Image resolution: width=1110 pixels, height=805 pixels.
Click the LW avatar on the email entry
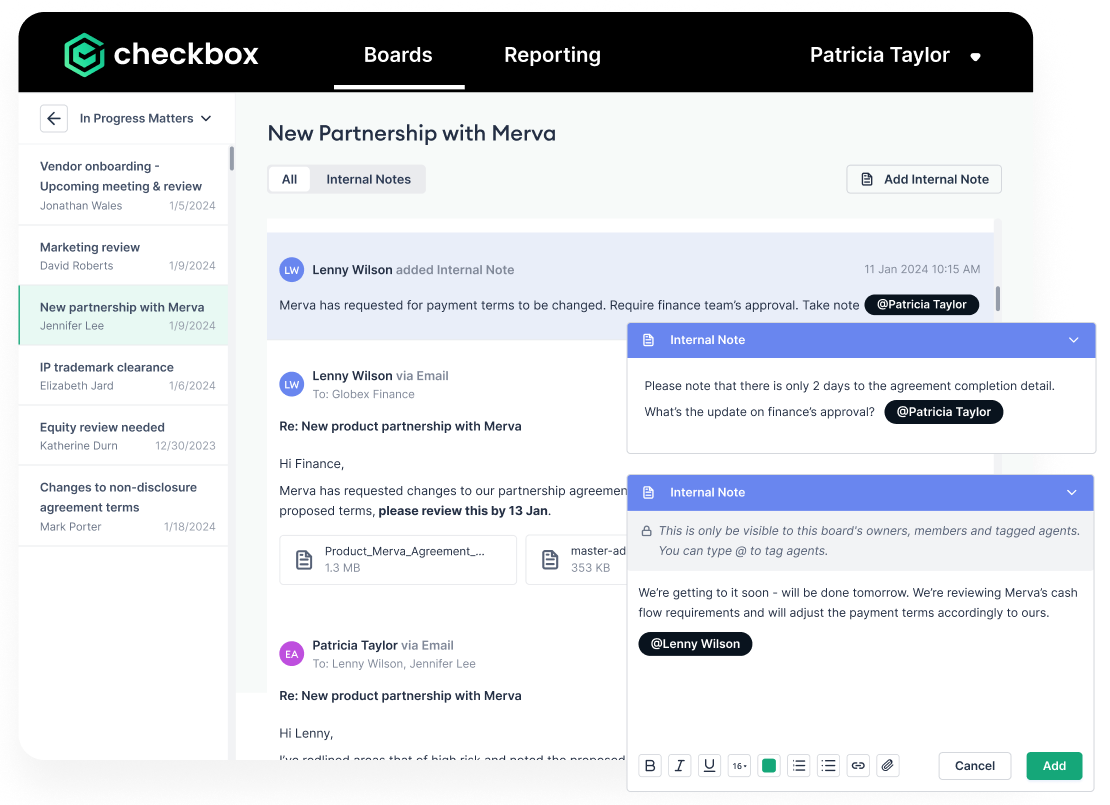pos(292,384)
